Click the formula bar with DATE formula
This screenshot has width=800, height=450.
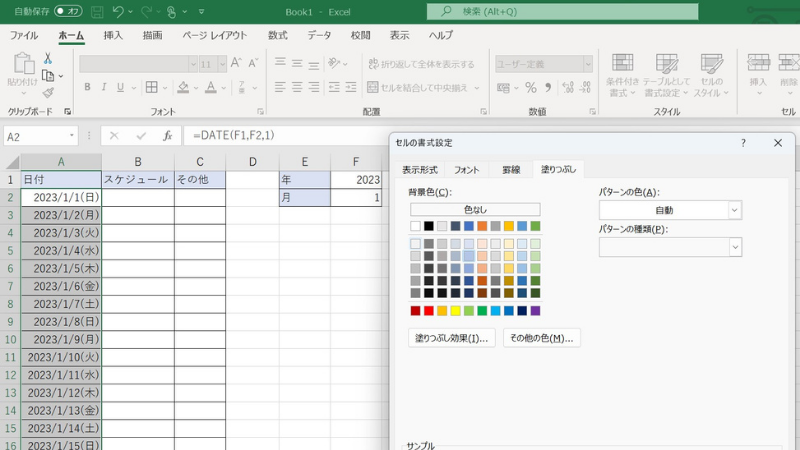point(286,136)
